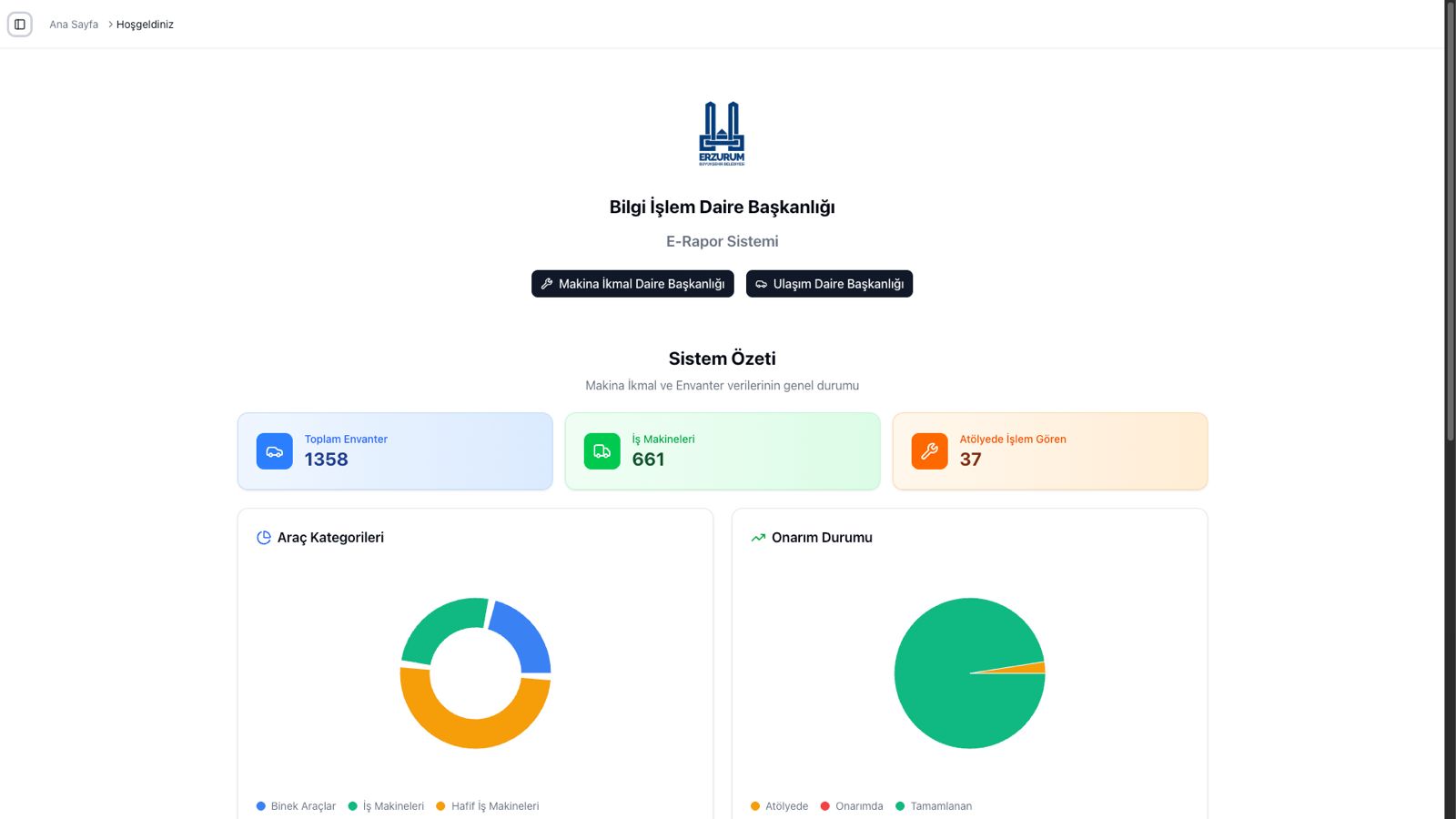The image size is (1456, 819).
Task: Click the blue car icon in Toplam Envanter
Action: tap(274, 451)
